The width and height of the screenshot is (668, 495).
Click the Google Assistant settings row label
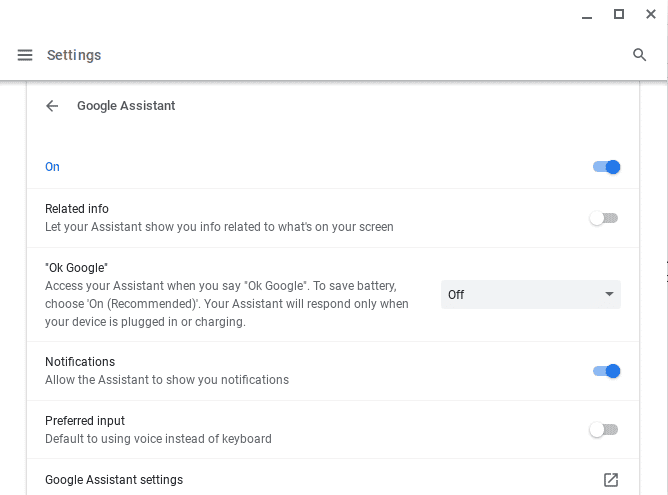(x=114, y=480)
